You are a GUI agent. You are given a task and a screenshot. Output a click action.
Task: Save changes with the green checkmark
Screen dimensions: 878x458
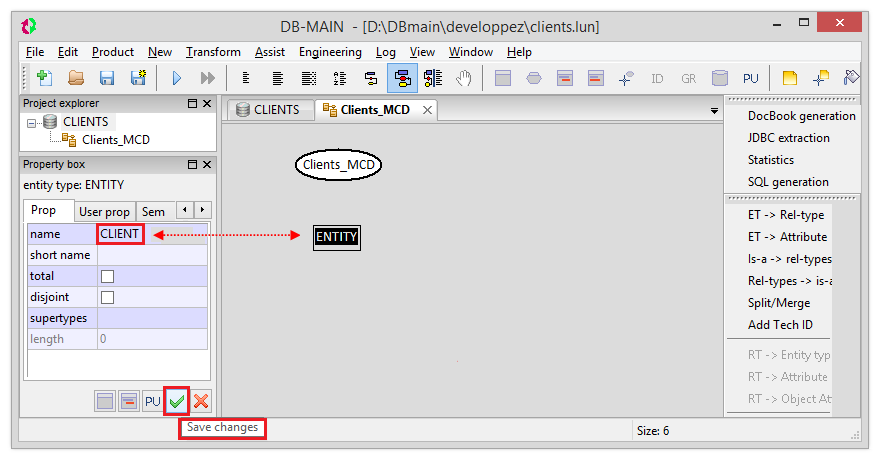177,401
